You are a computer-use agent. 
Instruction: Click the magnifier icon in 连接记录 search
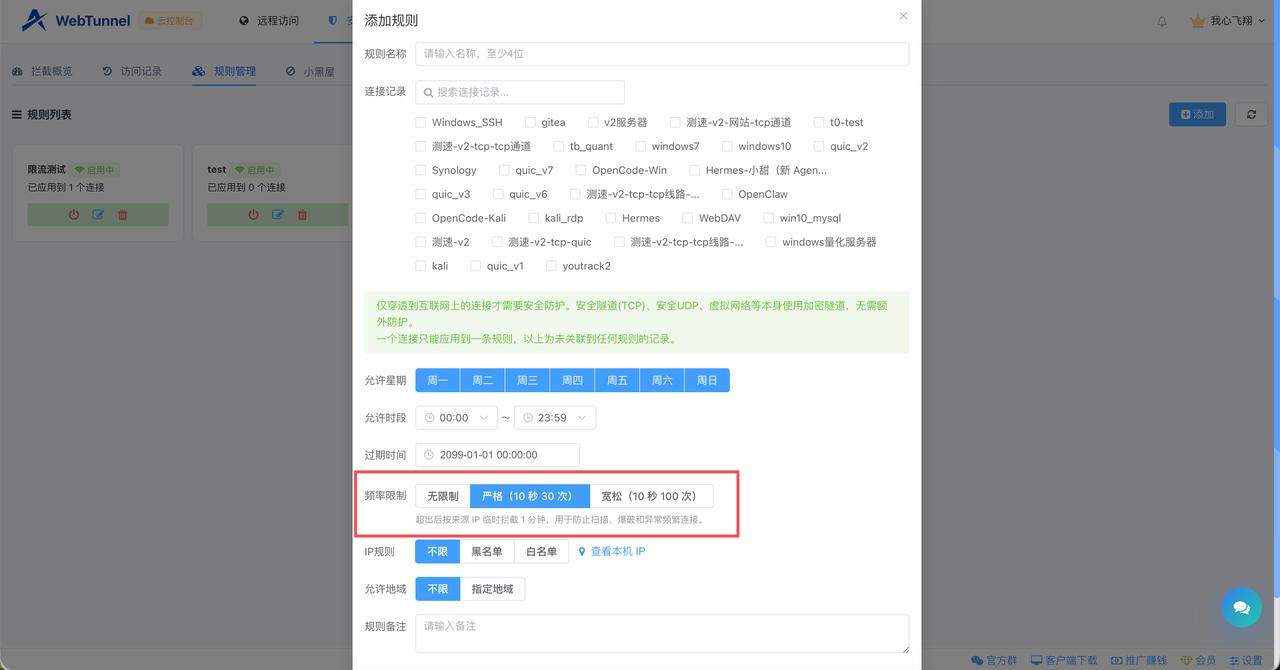[428, 92]
